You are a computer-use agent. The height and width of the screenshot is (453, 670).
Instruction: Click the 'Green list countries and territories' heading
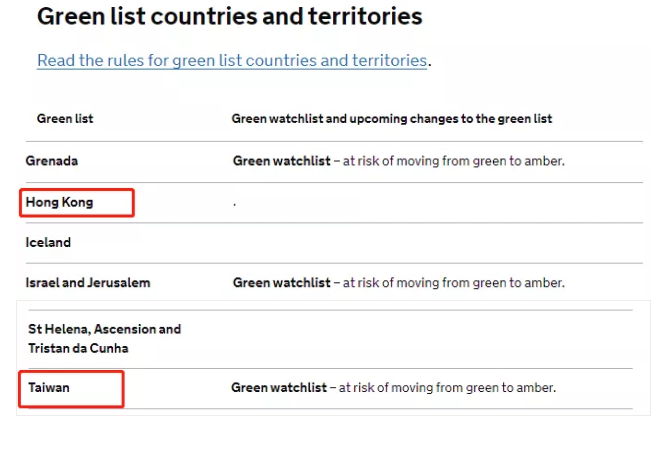coord(229,17)
